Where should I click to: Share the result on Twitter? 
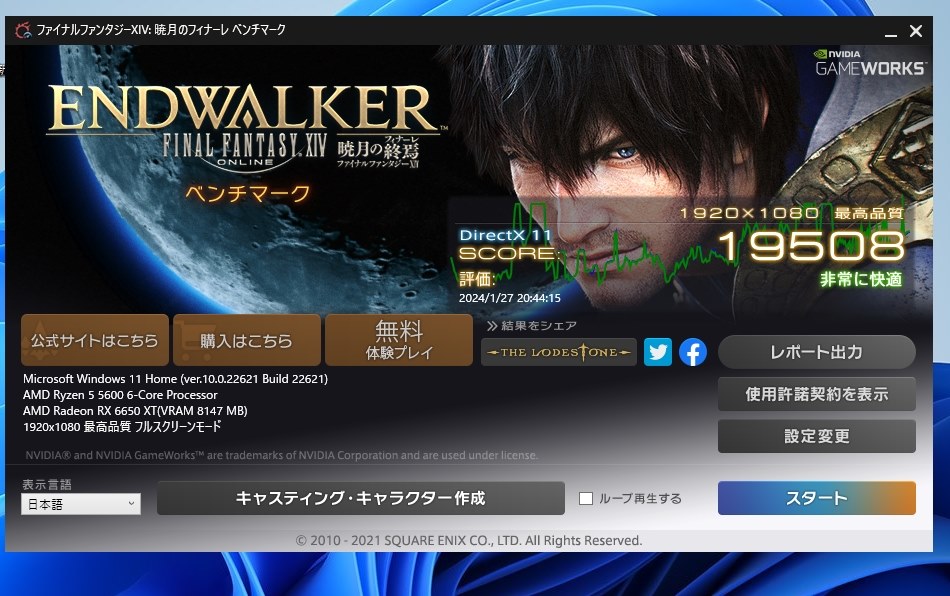click(657, 352)
